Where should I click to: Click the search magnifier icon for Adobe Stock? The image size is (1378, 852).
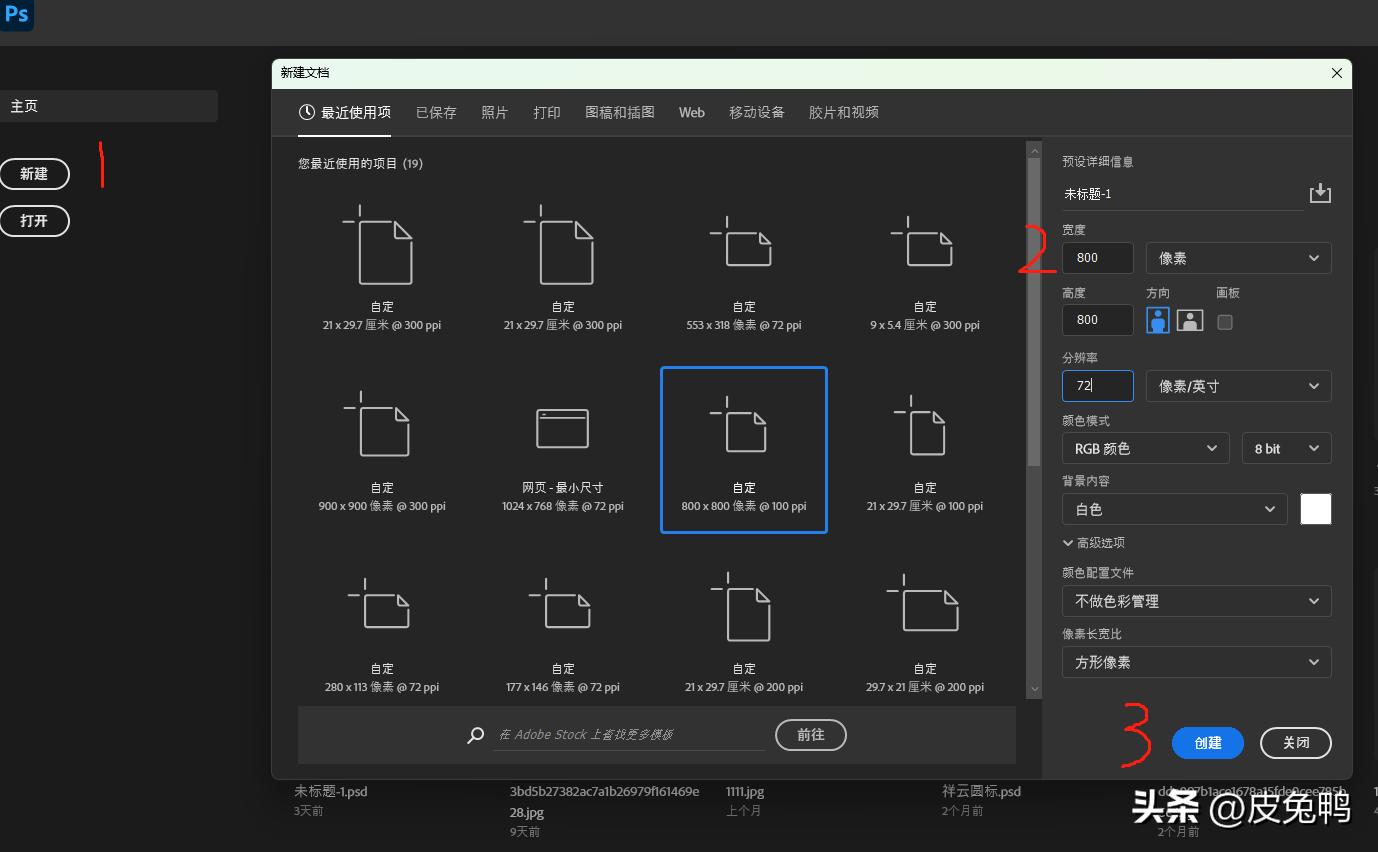pyautogui.click(x=476, y=735)
